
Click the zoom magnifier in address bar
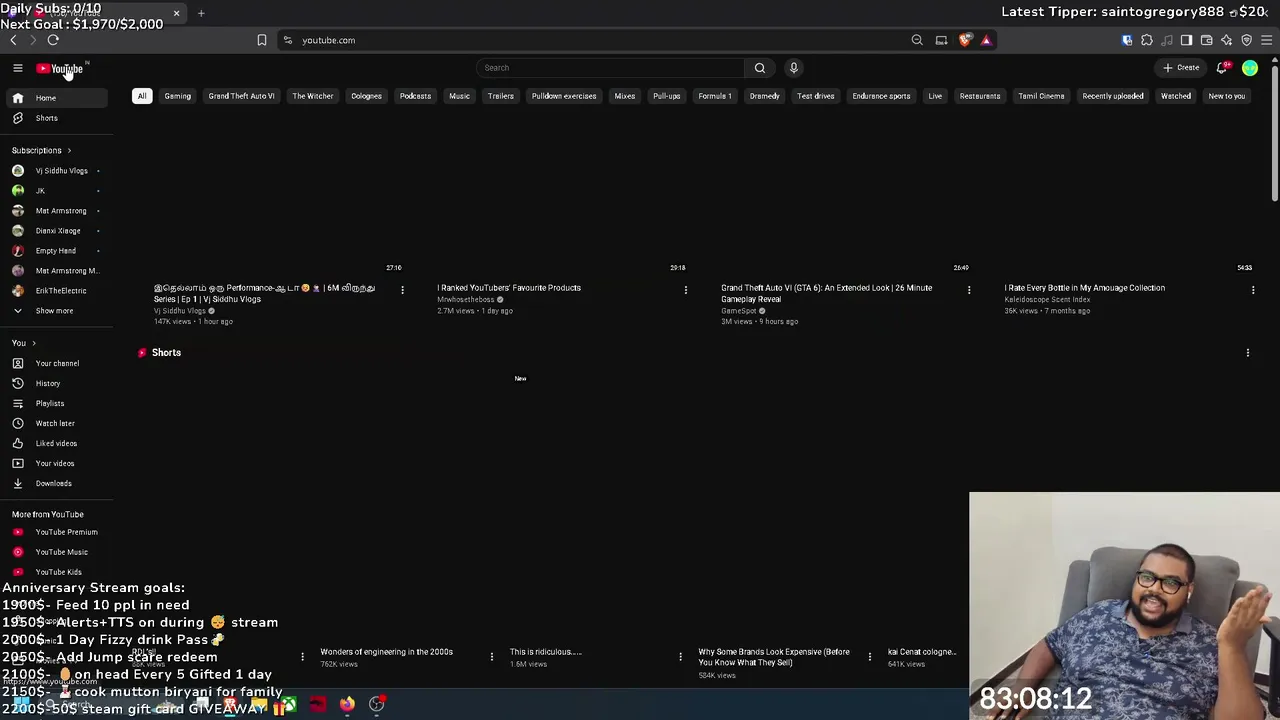[917, 40]
